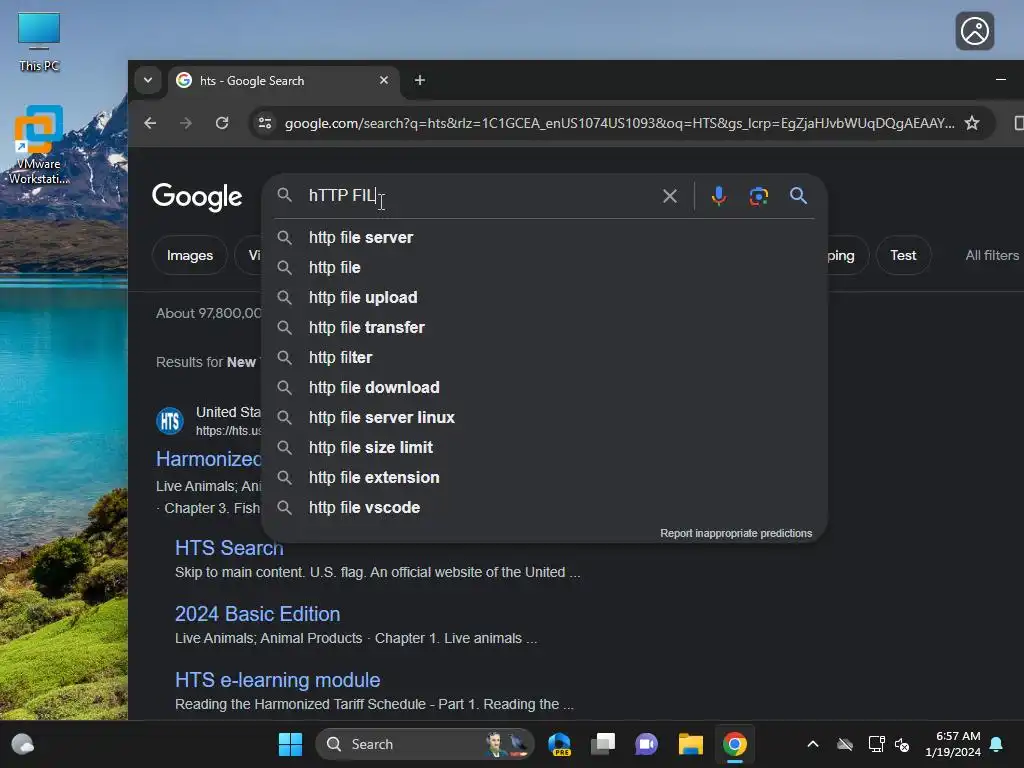This screenshot has height=768, width=1024.
Task: Choose 'http file vscode' suggestion
Action: [x=545, y=507]
